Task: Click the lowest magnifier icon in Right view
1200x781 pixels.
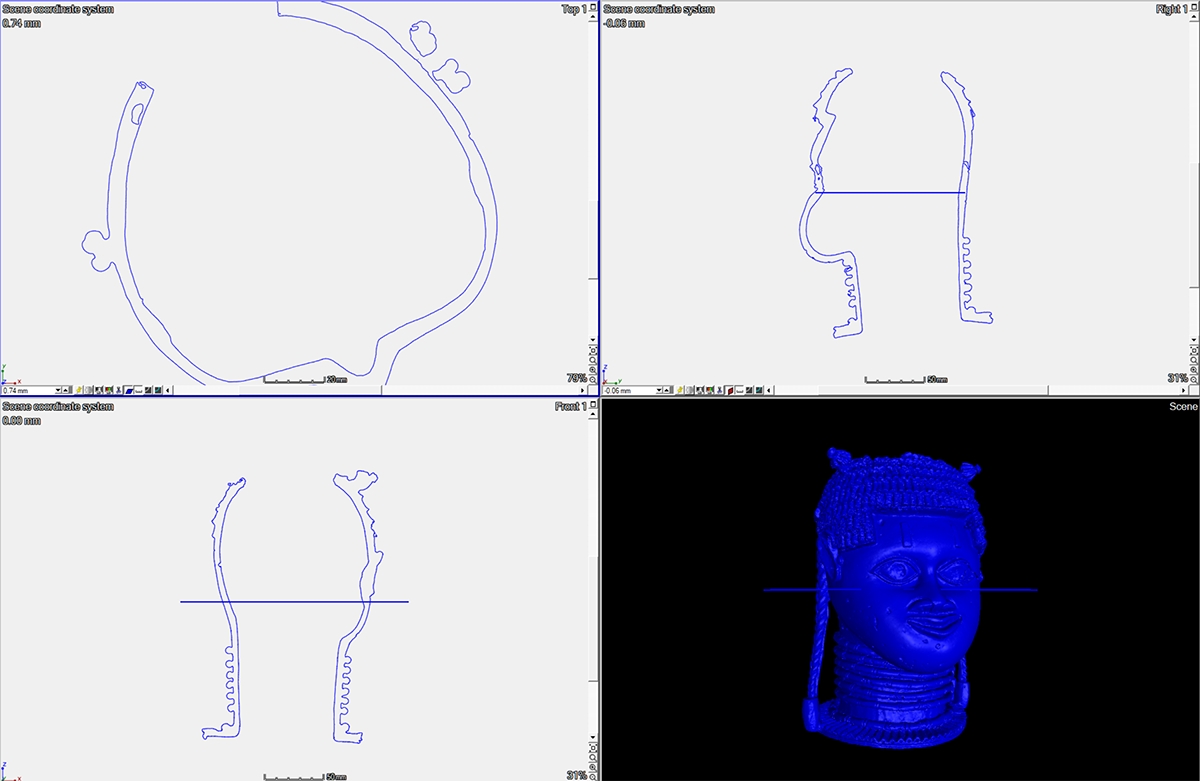Action: pyautogui.click(x=1193, y=379)
